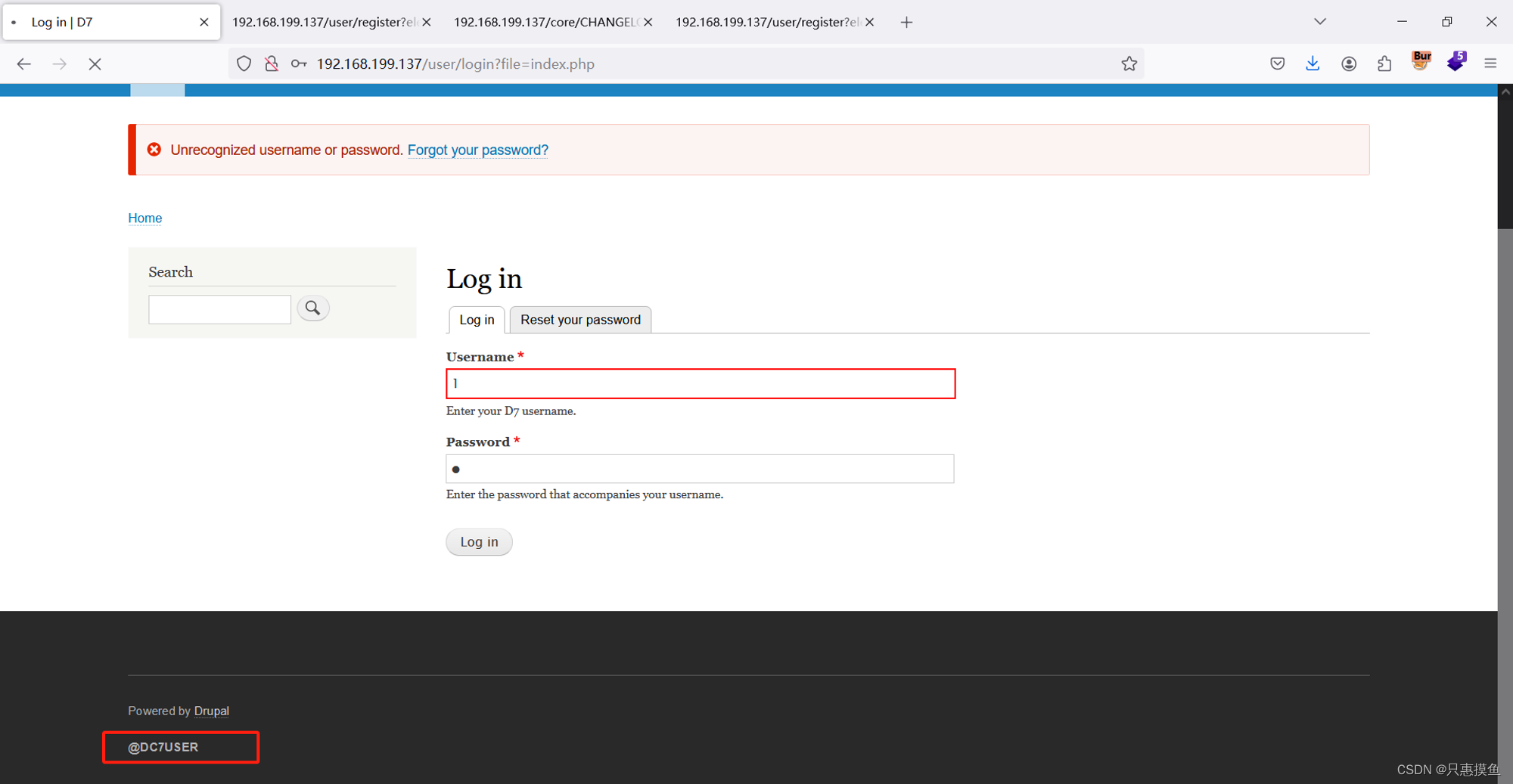Switch to the Log in | D7 browser tab

[x=111, y=22]
